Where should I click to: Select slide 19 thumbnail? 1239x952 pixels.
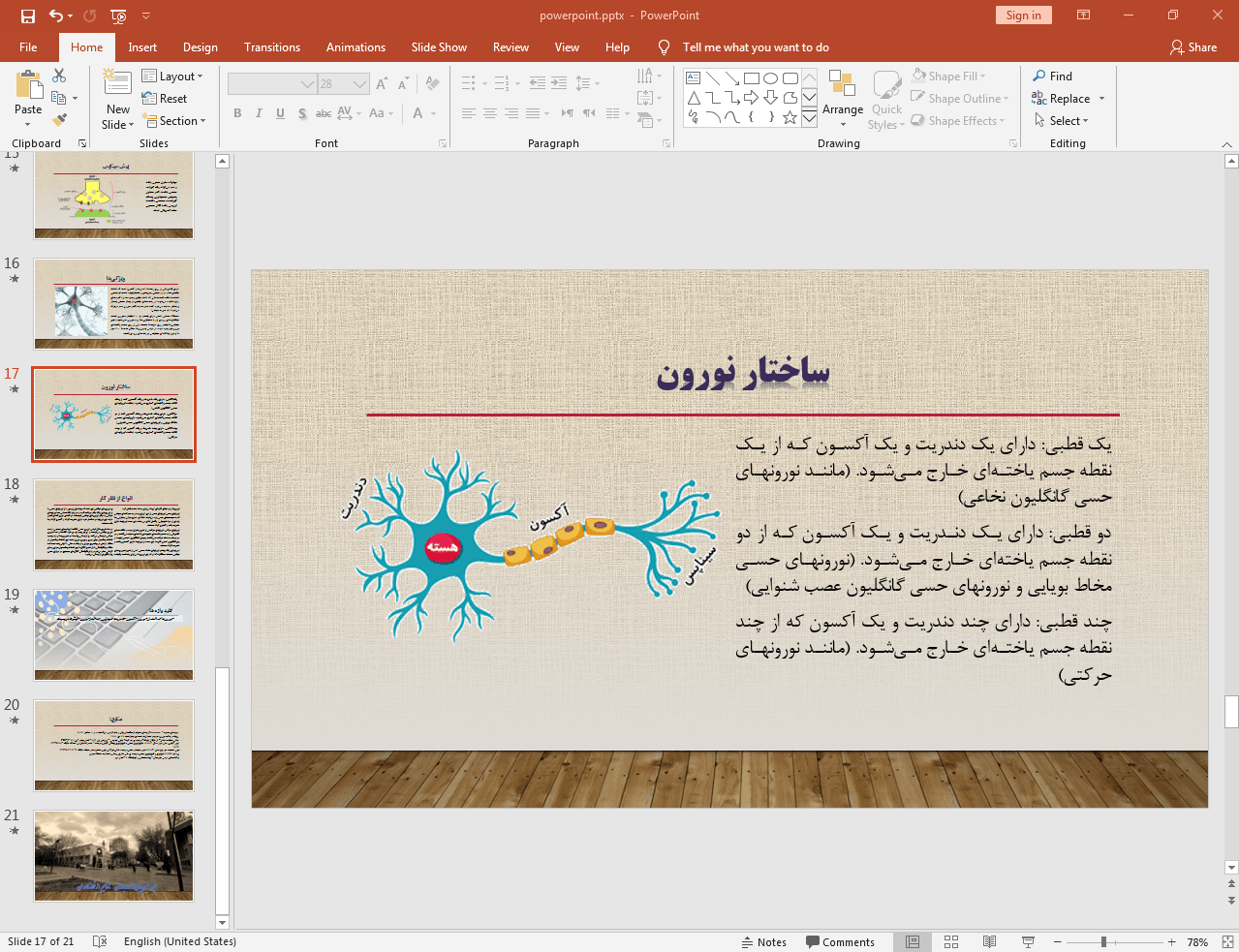[x=113, y=635]
